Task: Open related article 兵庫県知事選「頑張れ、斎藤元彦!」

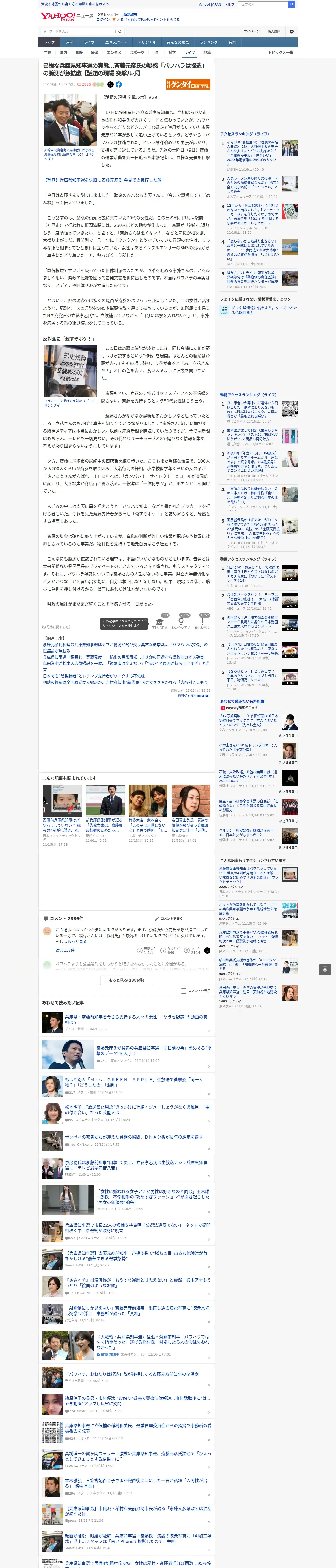Action: pyautogui.click(x=124, y=658)
